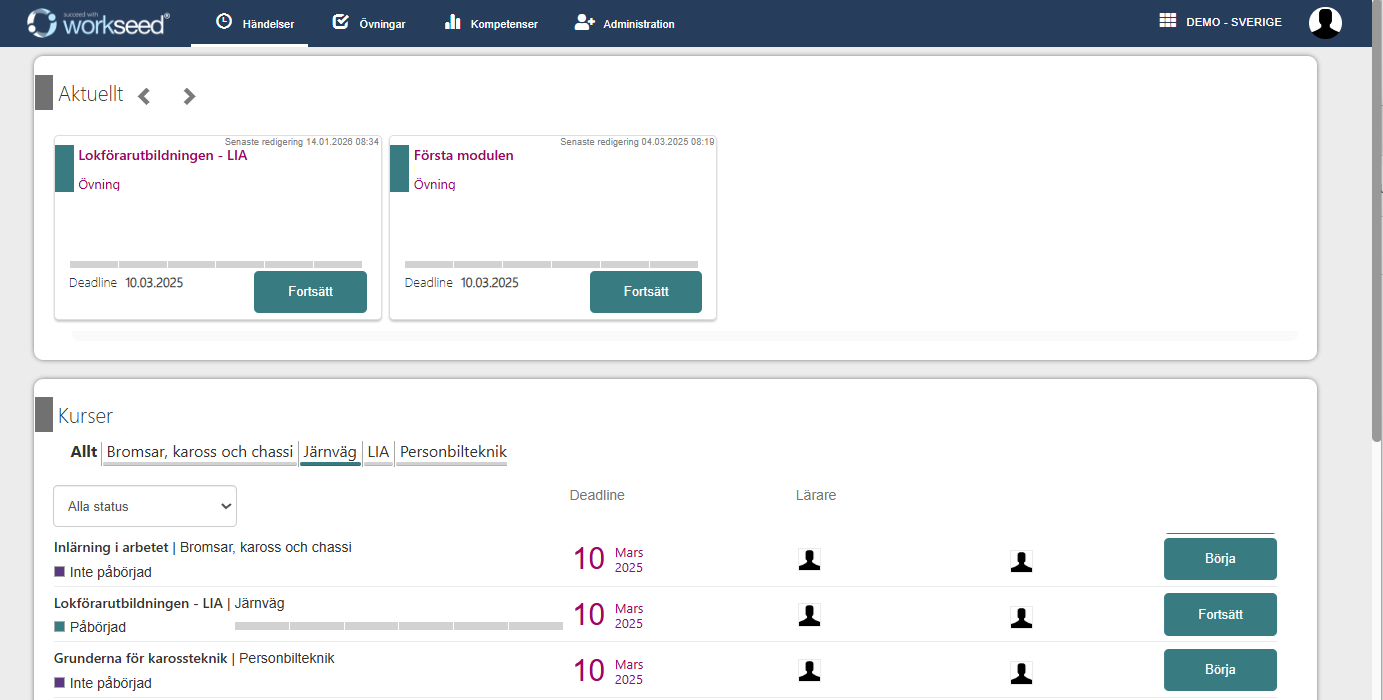Filter courses by Bromsar, kaross och chassi
The width and height of the screenshot is (1383, 700).
pyautogui.click(x=200, y=452)
